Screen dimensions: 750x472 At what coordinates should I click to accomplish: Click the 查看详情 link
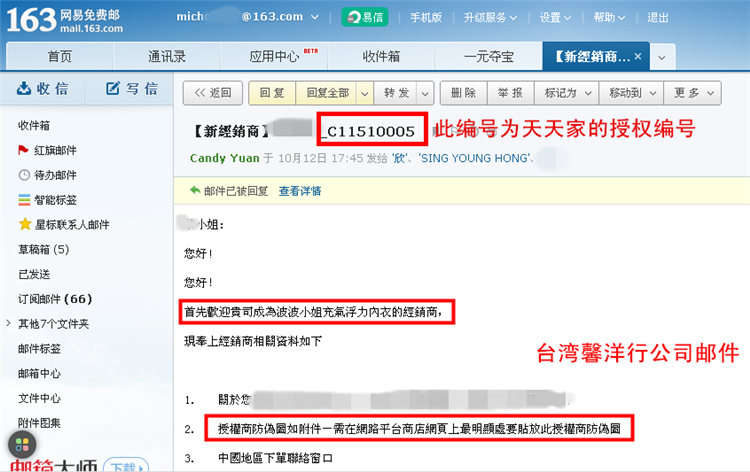coord(300,191)
